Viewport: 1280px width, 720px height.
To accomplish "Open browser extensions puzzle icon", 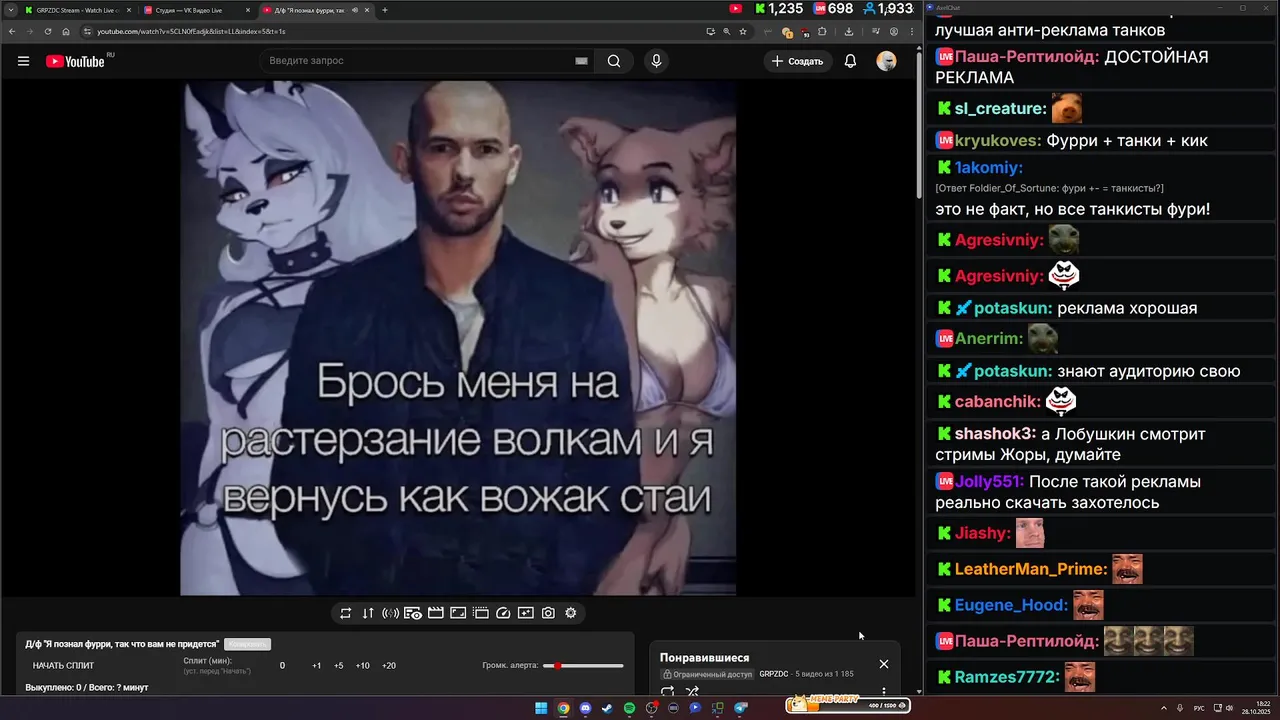I will [823, 31].
